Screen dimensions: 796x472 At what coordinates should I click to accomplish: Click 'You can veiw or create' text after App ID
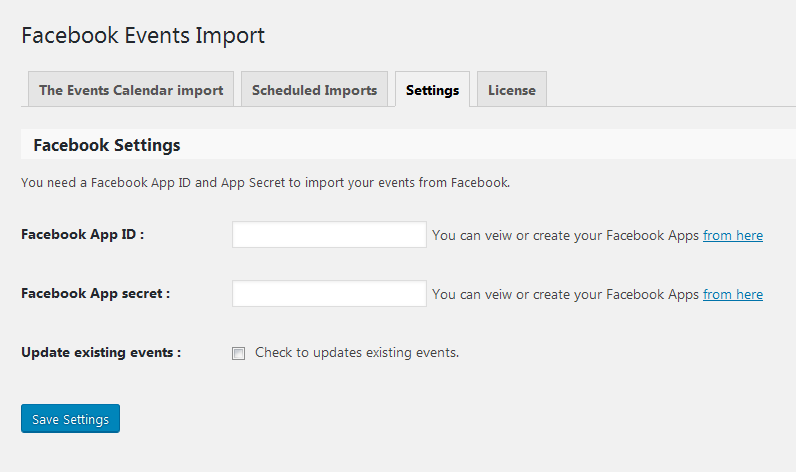pyautogui.click(x=565, y=236)
